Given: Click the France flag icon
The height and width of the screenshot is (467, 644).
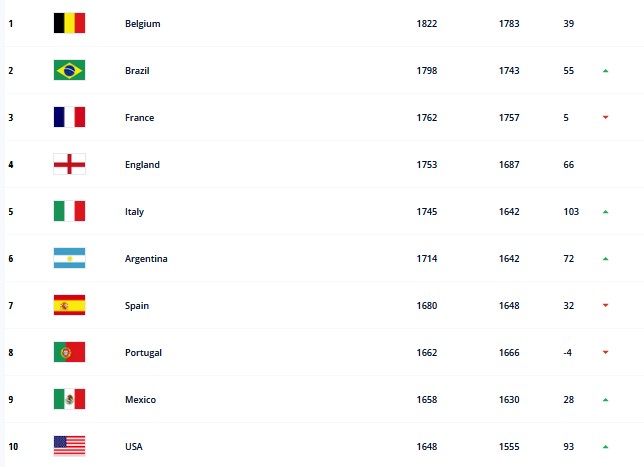Looking at the screenshot, I should click(x=69, y=117).
